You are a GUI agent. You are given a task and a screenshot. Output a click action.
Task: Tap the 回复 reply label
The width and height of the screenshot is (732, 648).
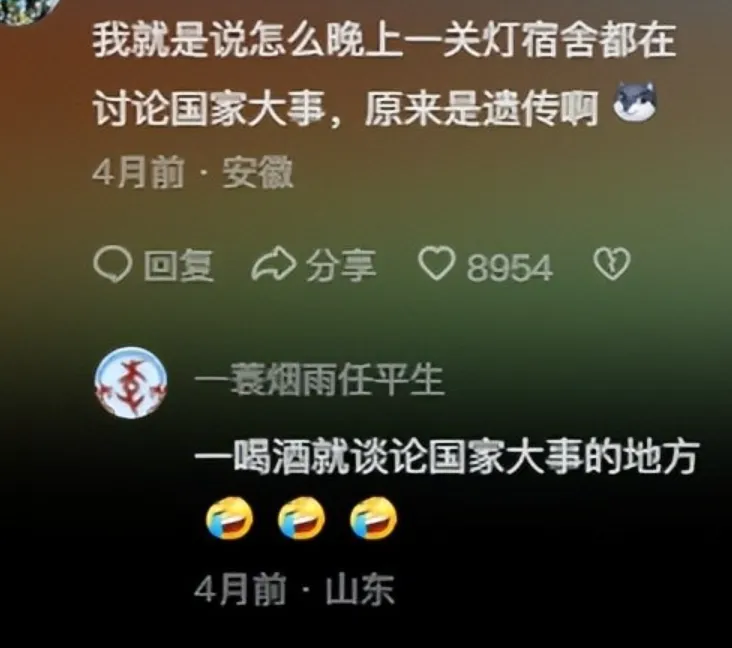pos(178,265)
